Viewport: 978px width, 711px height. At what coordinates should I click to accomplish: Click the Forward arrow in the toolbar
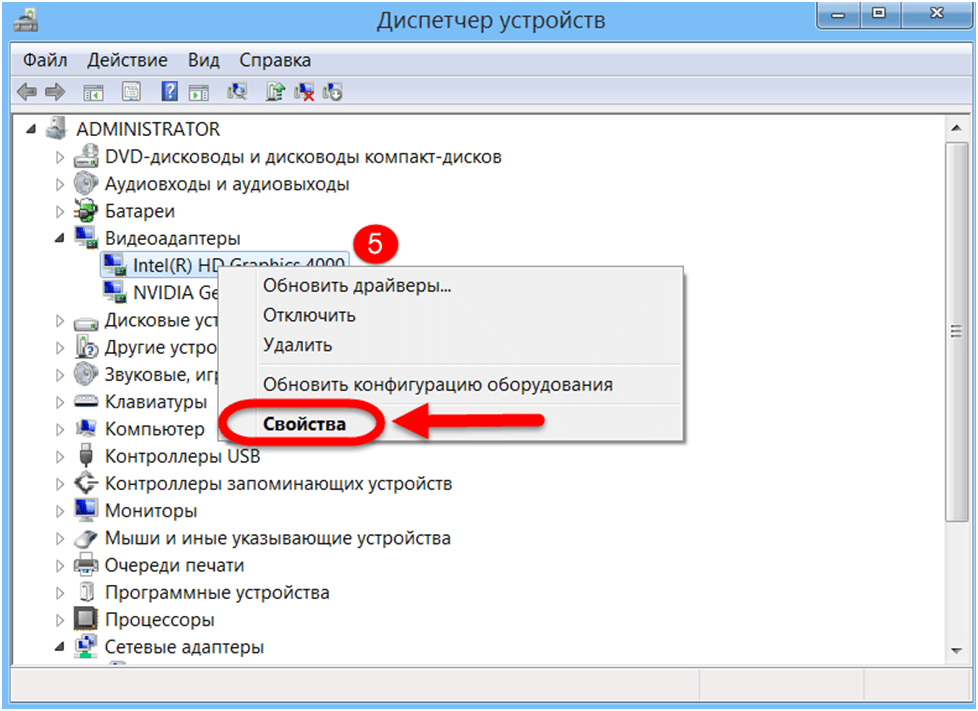click(x=56, y=92)
